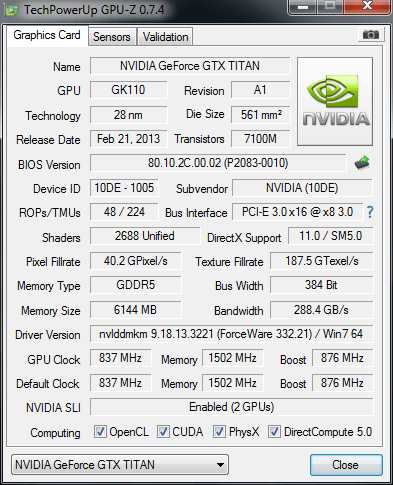Switch to the Sensors tab
The image size is (393, 485).
click(112, 37)
